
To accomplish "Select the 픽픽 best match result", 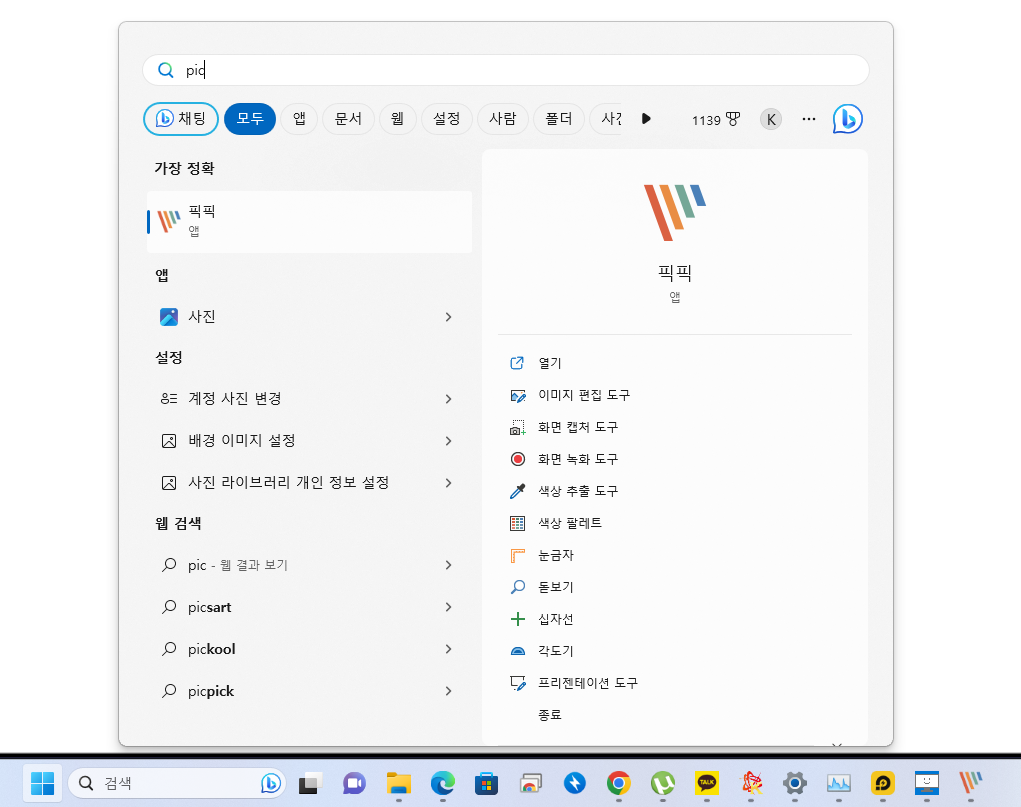I will (309, 221).
